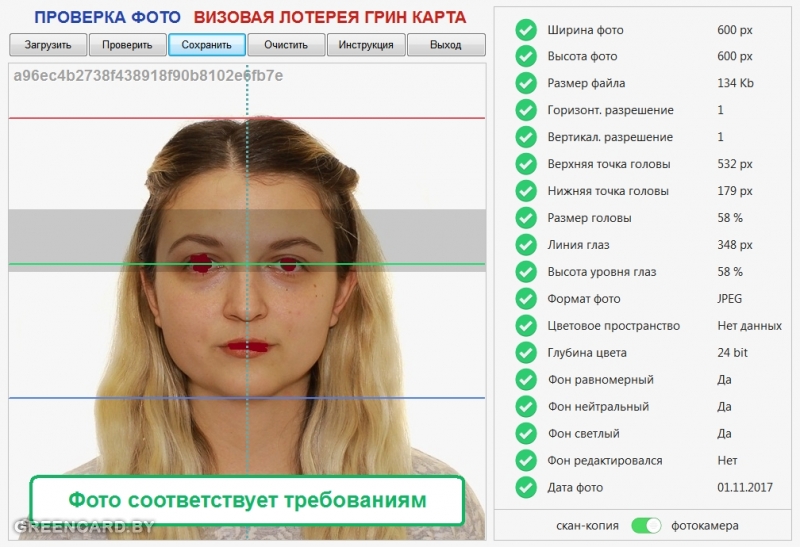
Task: Click the file hash name a96ec4b2738f...
Action: pyautogui.click(x=148, y=76)
